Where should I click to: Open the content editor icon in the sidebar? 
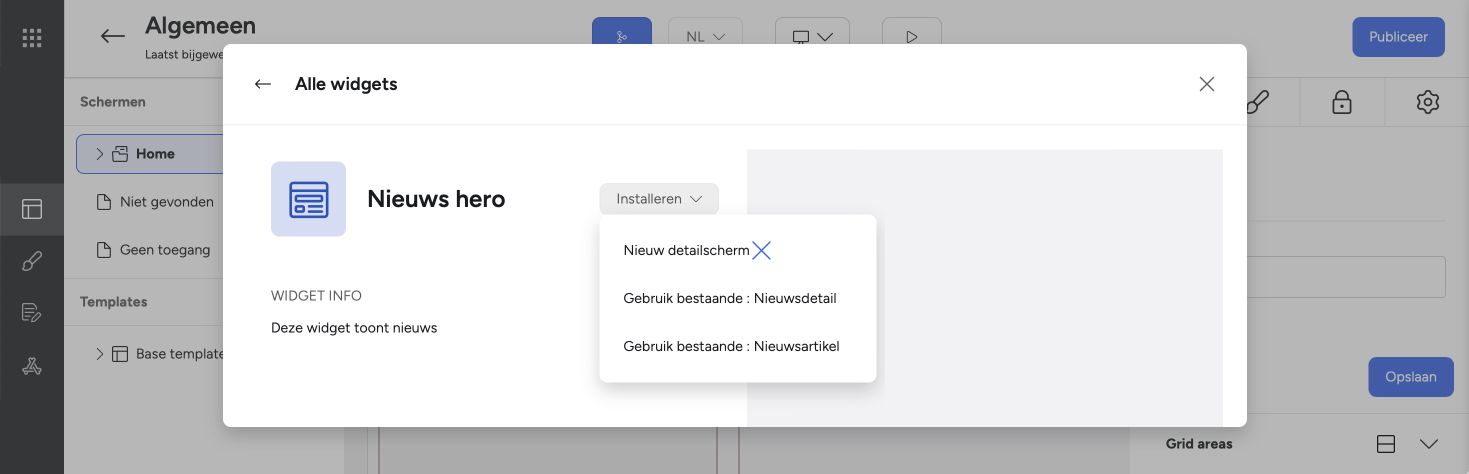coord(32,313)
